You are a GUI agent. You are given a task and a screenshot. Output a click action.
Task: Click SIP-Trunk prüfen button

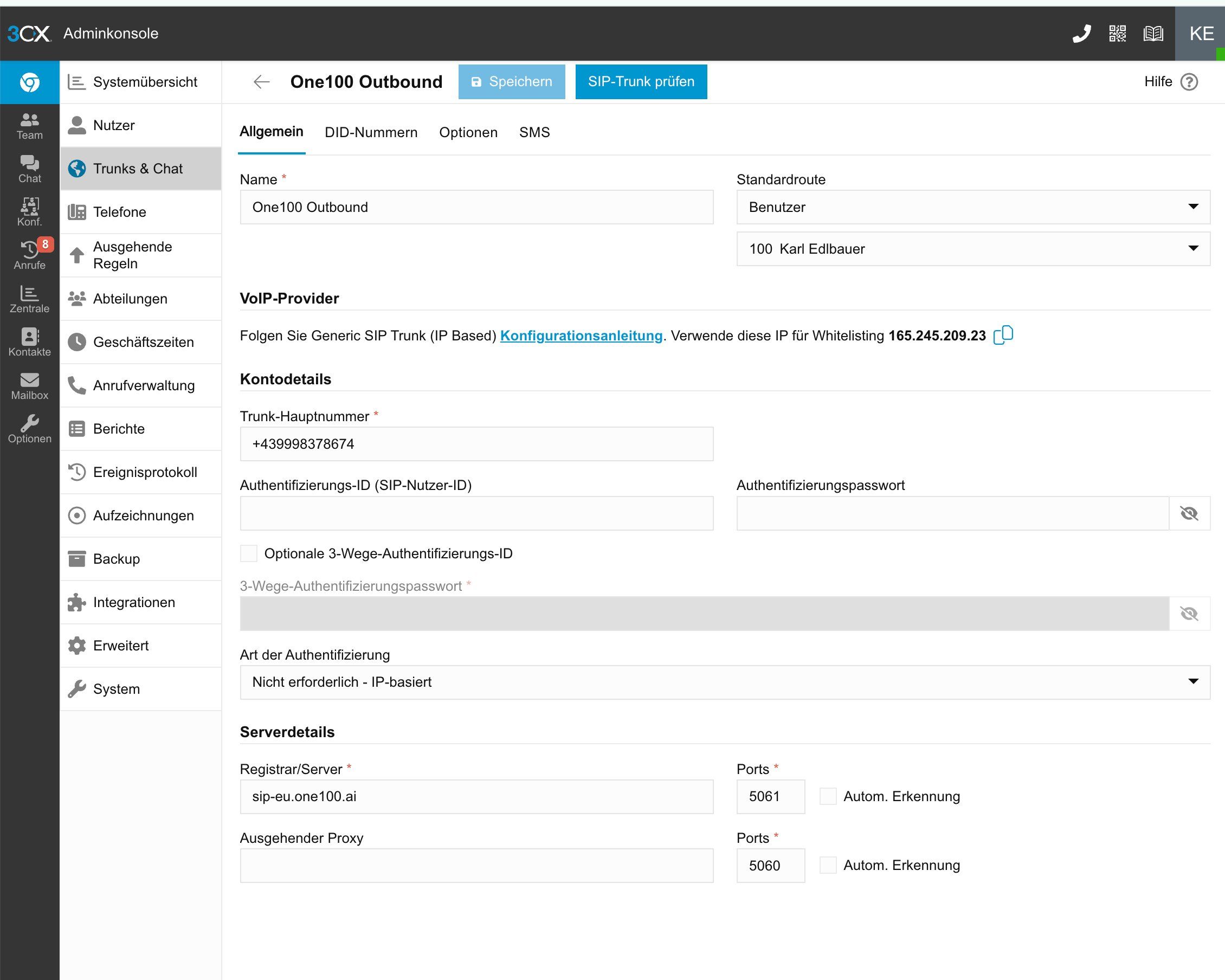pos(641,82)
